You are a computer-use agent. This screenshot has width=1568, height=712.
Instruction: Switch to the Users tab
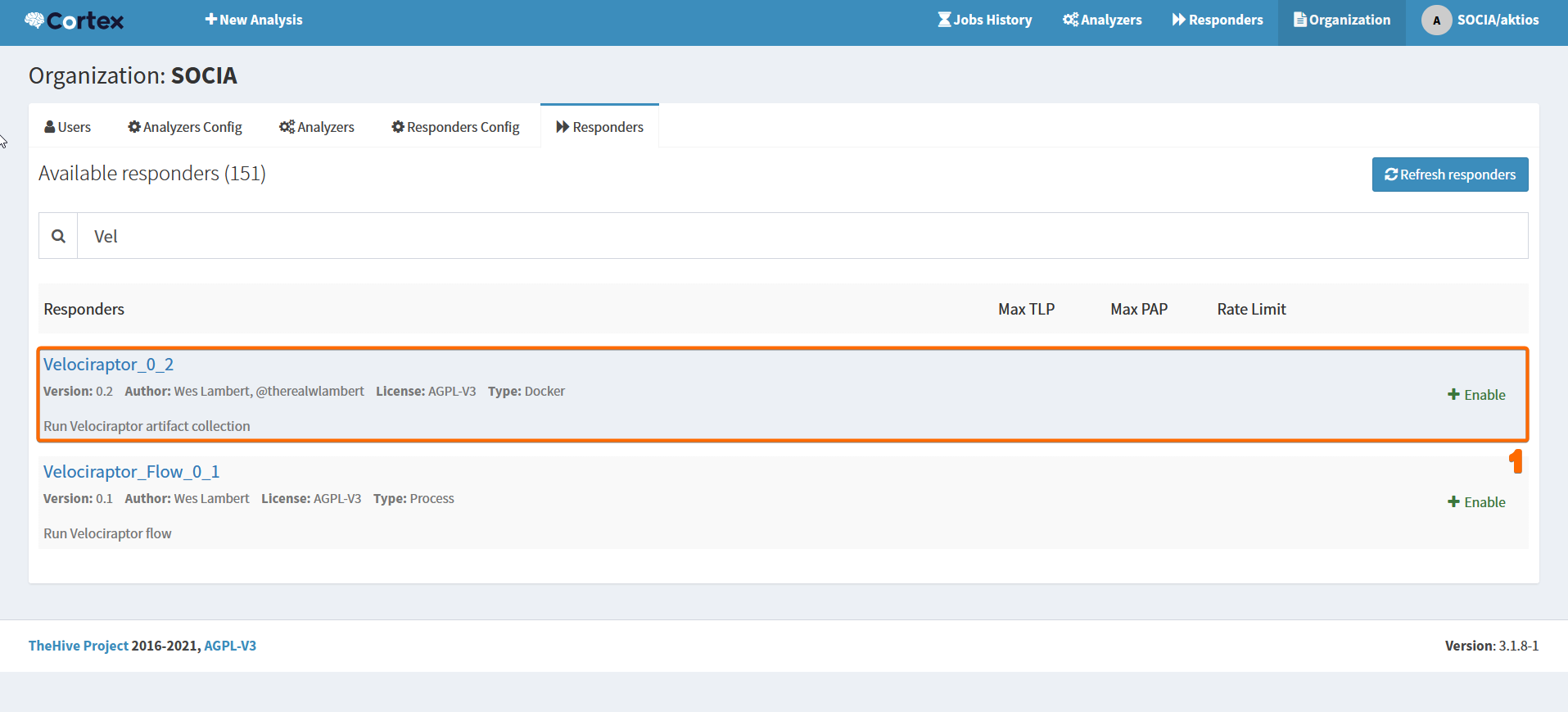[68, 127]
